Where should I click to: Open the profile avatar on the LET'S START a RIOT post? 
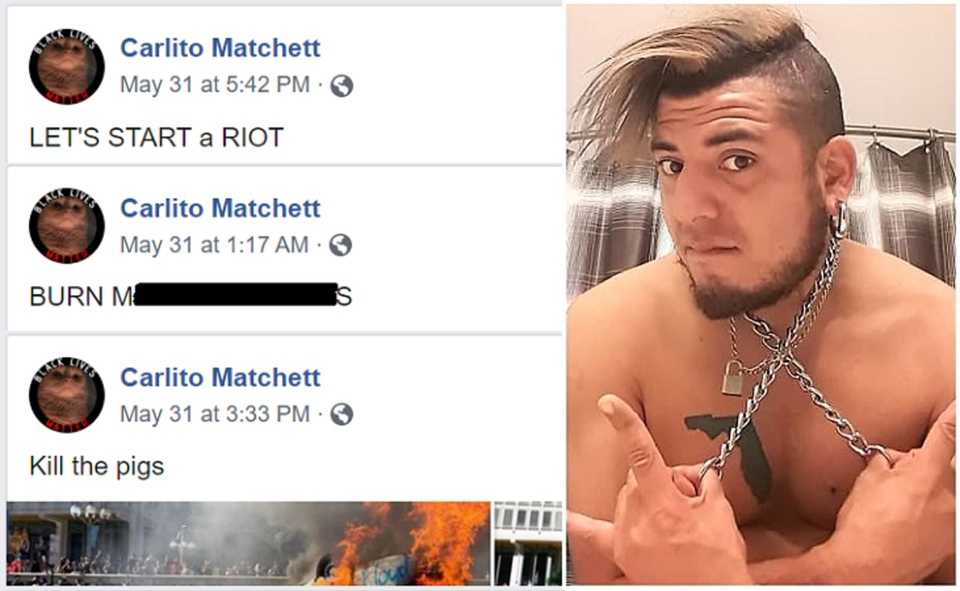[x=67, y=66]
